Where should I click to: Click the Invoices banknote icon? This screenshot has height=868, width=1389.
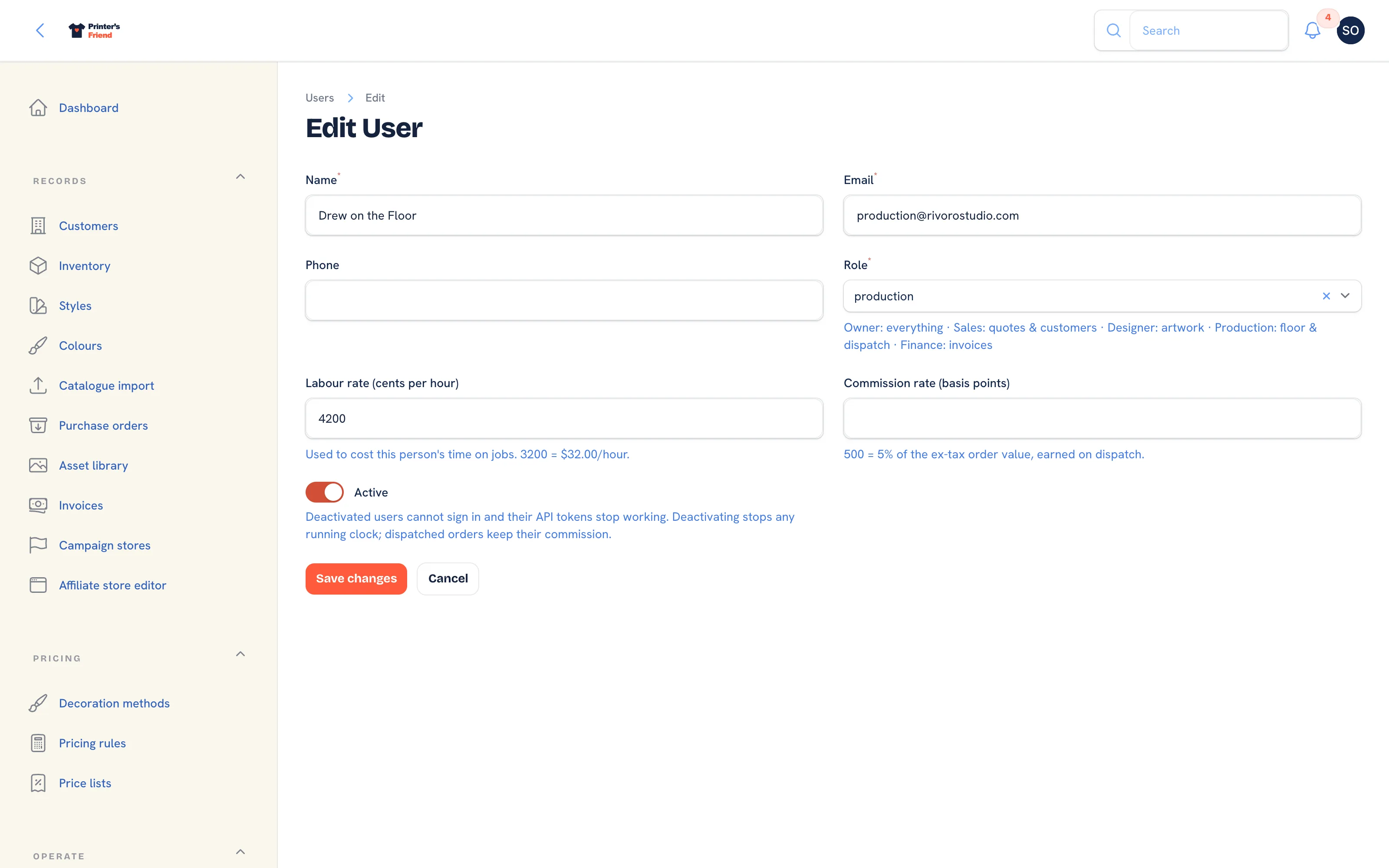pos(38,505)
